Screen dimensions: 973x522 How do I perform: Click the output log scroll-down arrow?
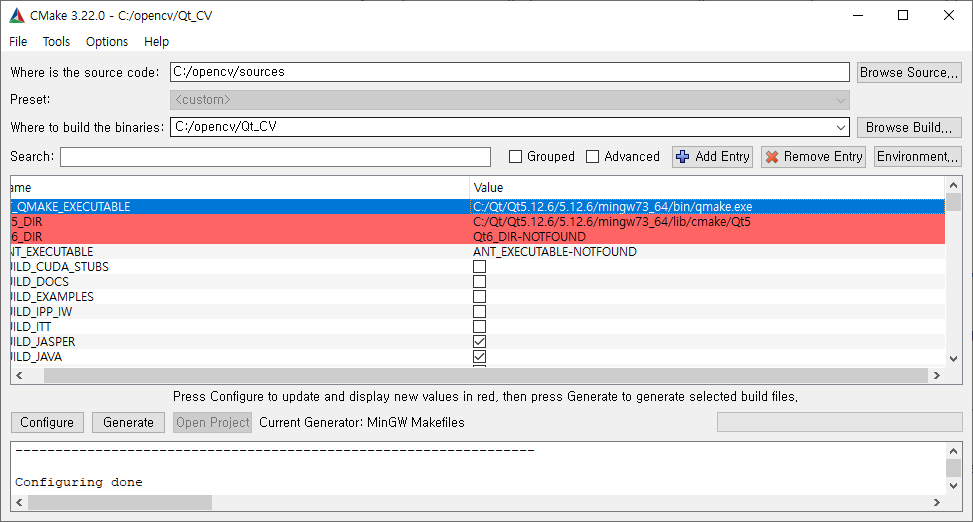coord(954,486)
